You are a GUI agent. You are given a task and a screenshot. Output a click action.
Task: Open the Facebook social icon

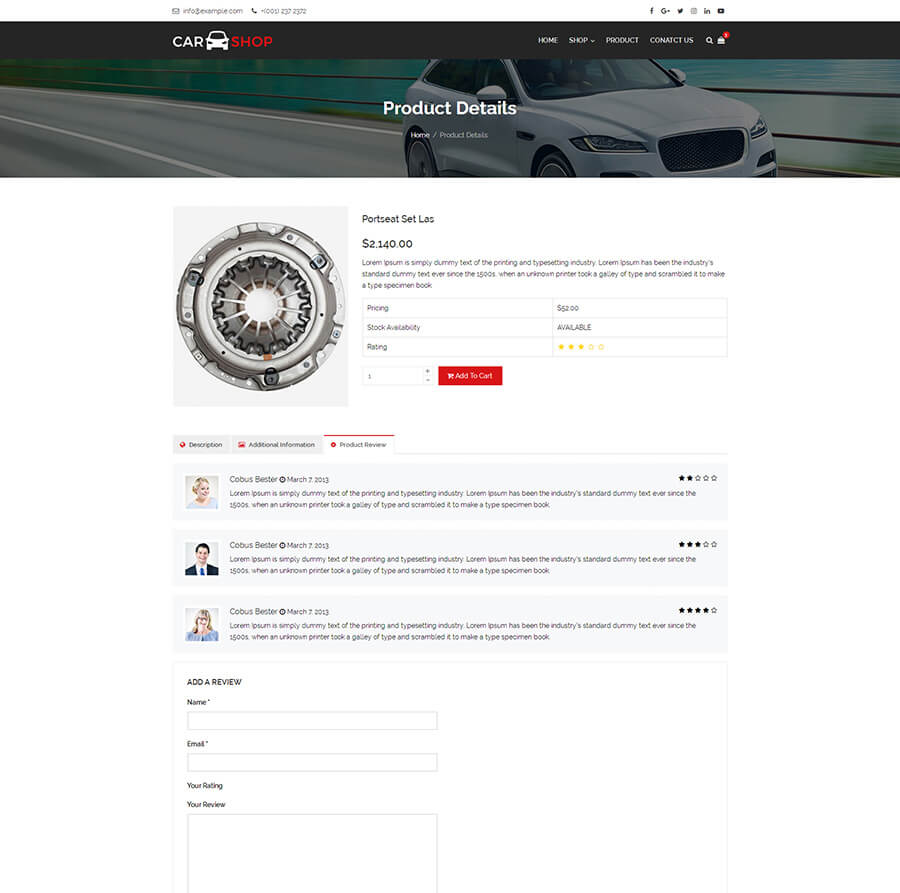(652, 11)
